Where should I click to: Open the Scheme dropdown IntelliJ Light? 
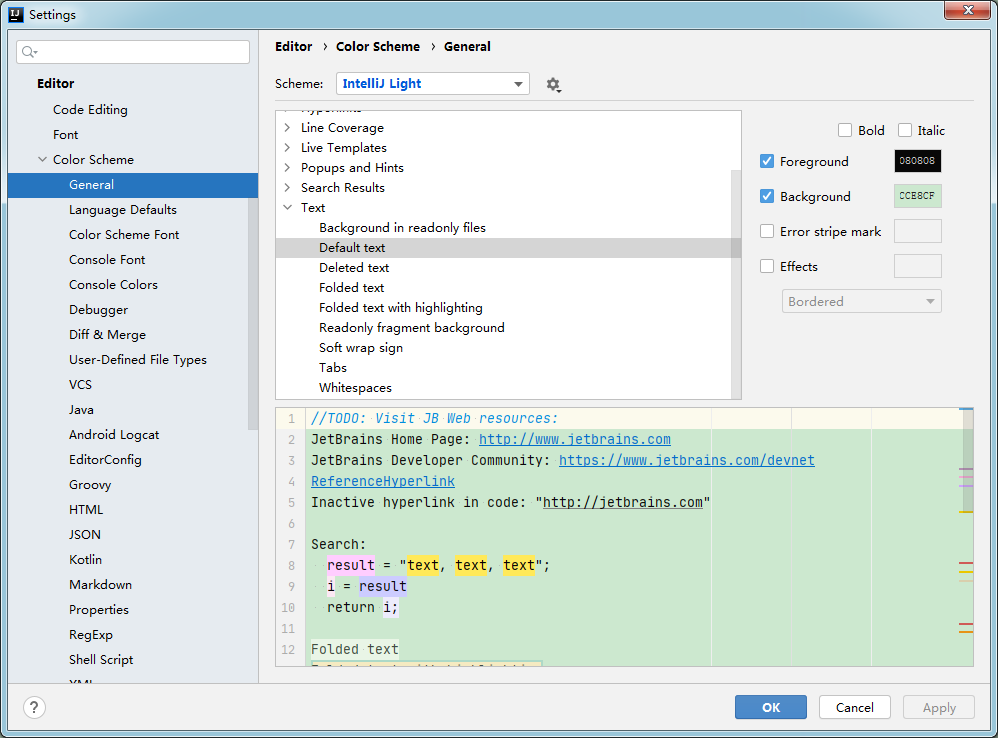pos(432,84)
